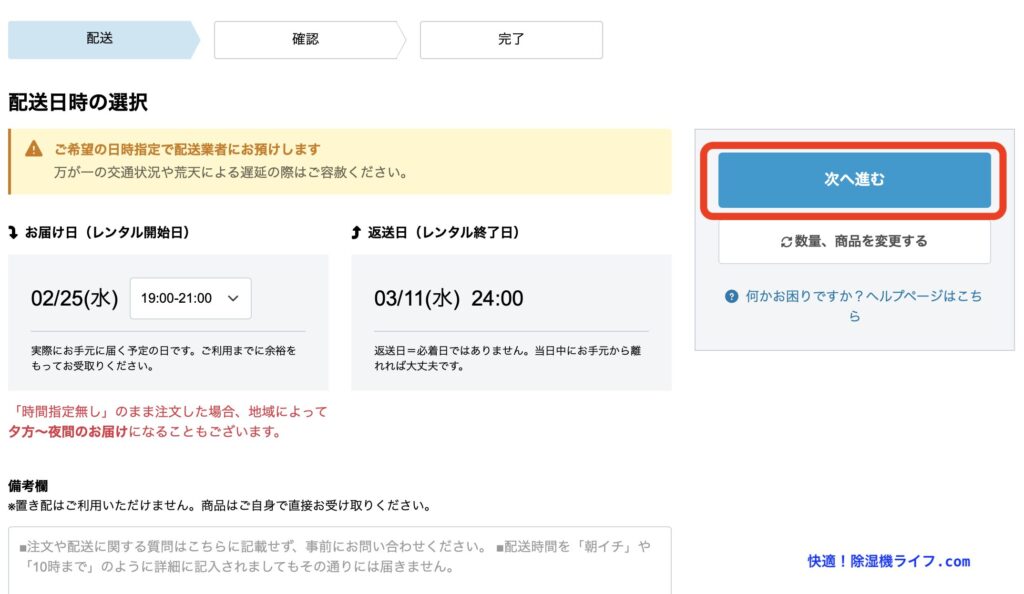Click the 03/11(水) 24:00 return date
1024x594 pixels.
click(x=448, y=298)
